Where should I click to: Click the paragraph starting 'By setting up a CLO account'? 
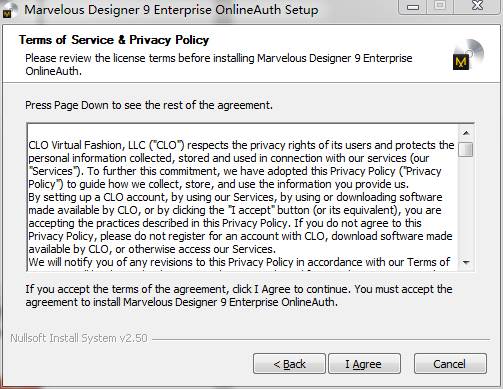click(240, 223)
